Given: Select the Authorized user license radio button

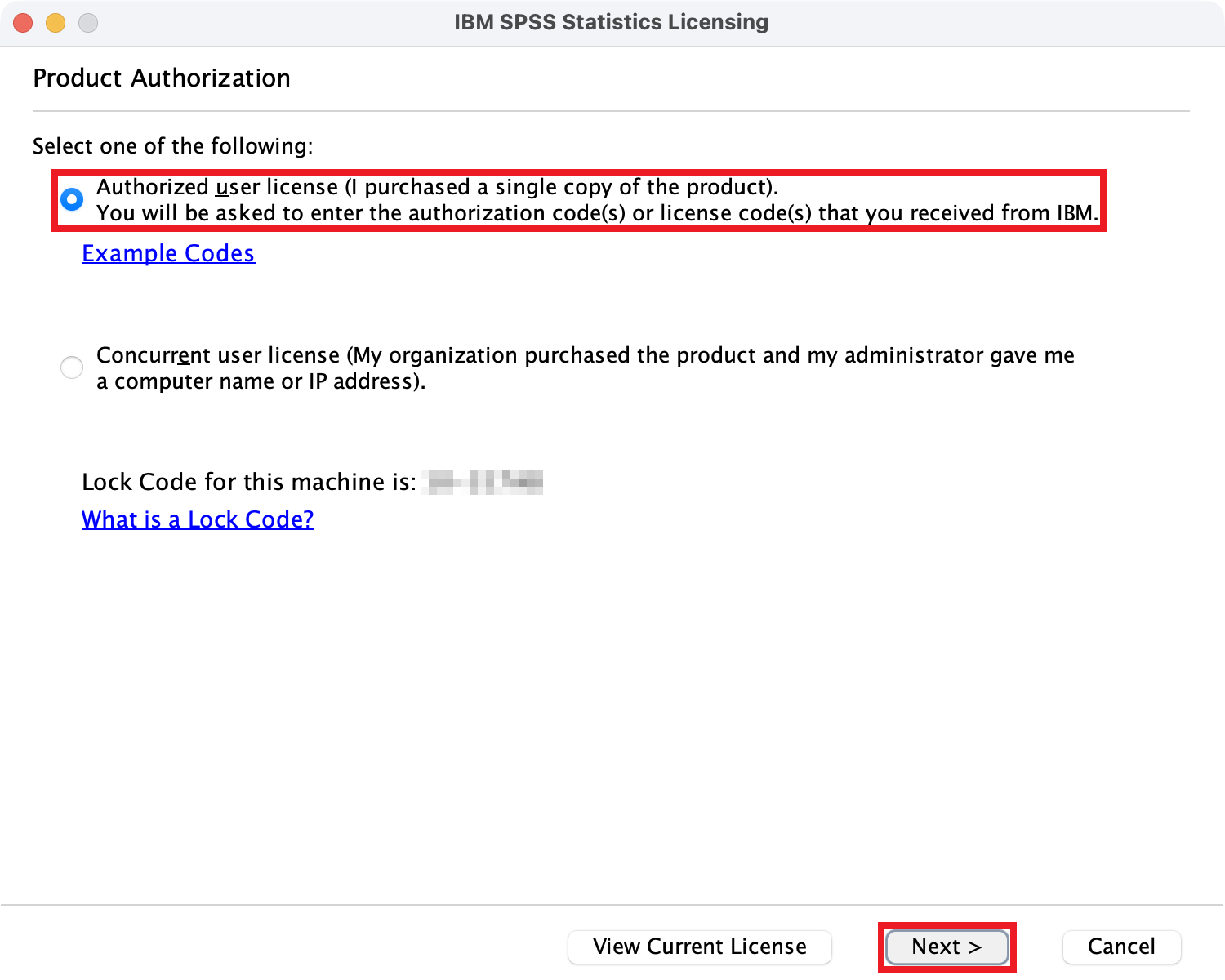Looking at the screenshot, I should pos(72,199).
